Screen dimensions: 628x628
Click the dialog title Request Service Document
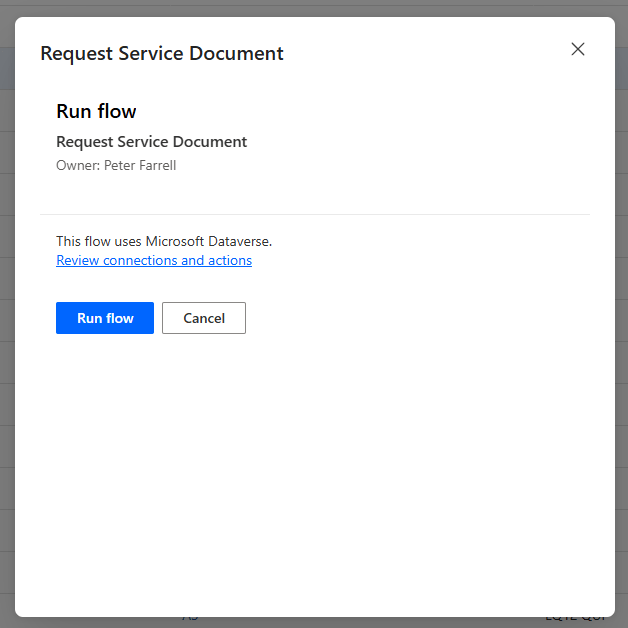(162, 53)
